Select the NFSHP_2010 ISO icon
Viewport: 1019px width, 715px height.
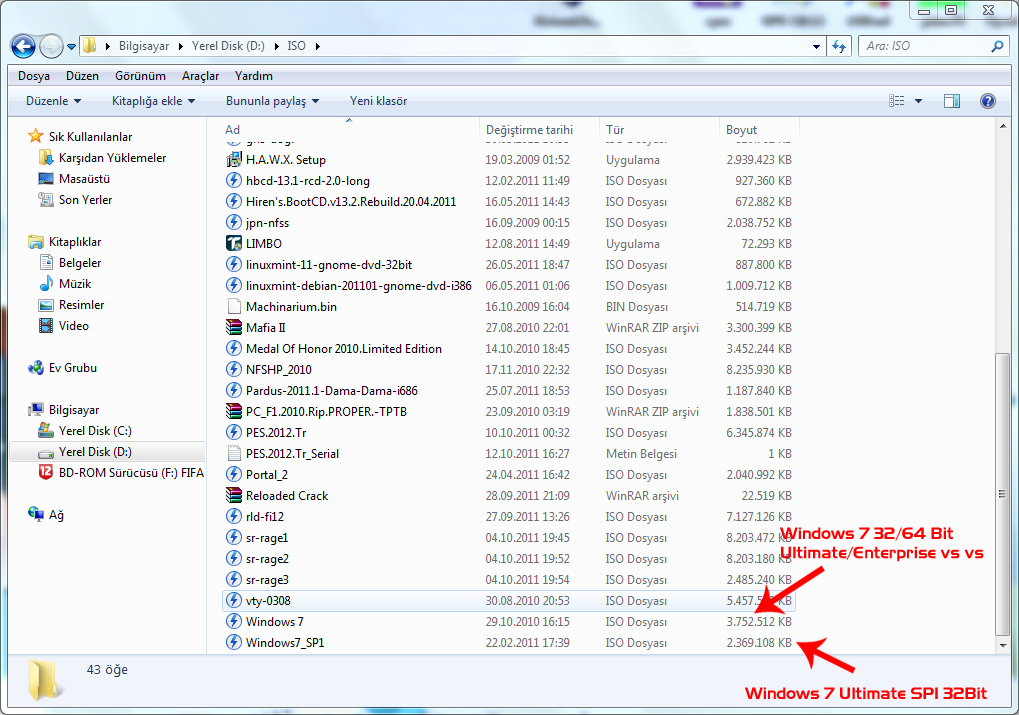click(x=234, y=369)
